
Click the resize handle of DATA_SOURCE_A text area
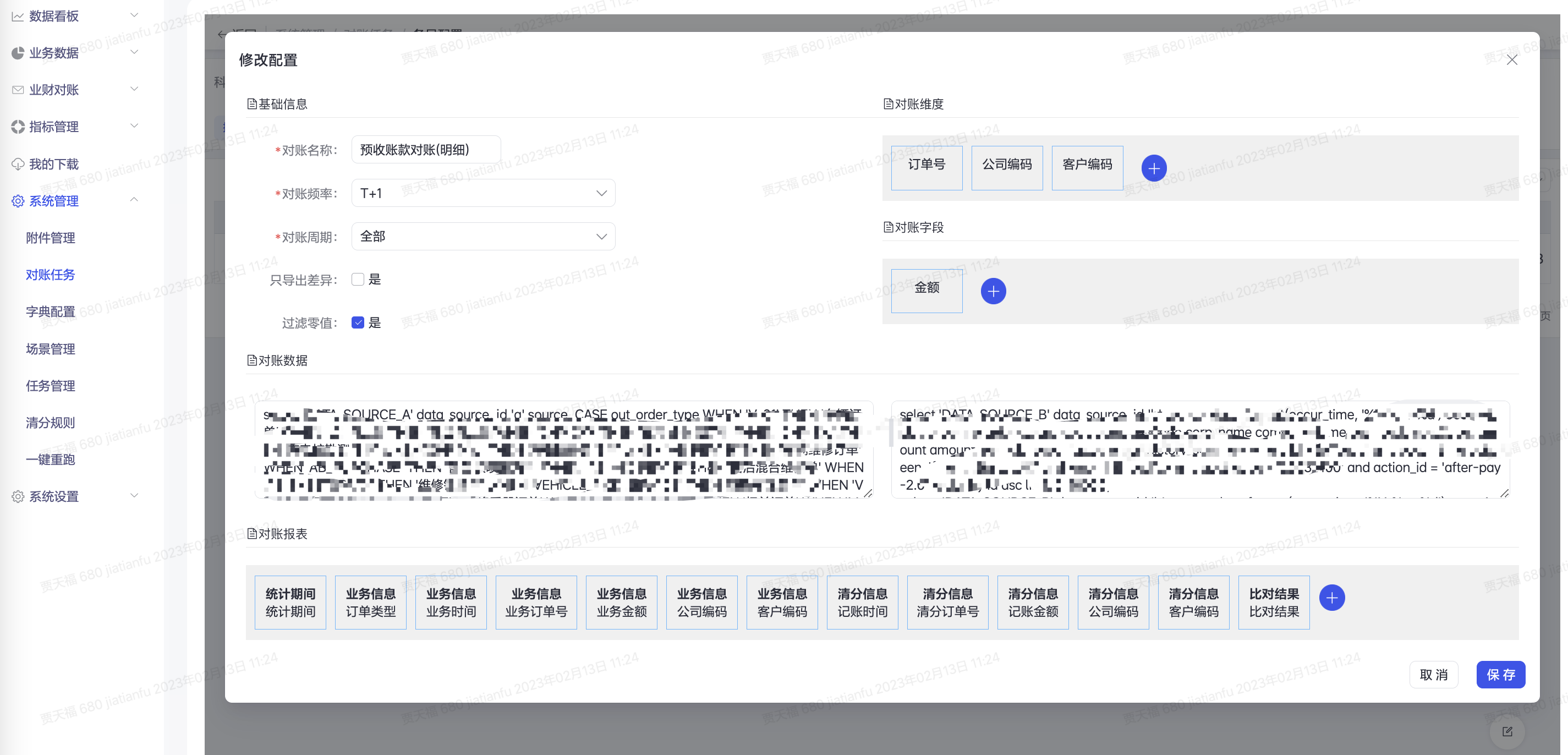tap(868, 493)
